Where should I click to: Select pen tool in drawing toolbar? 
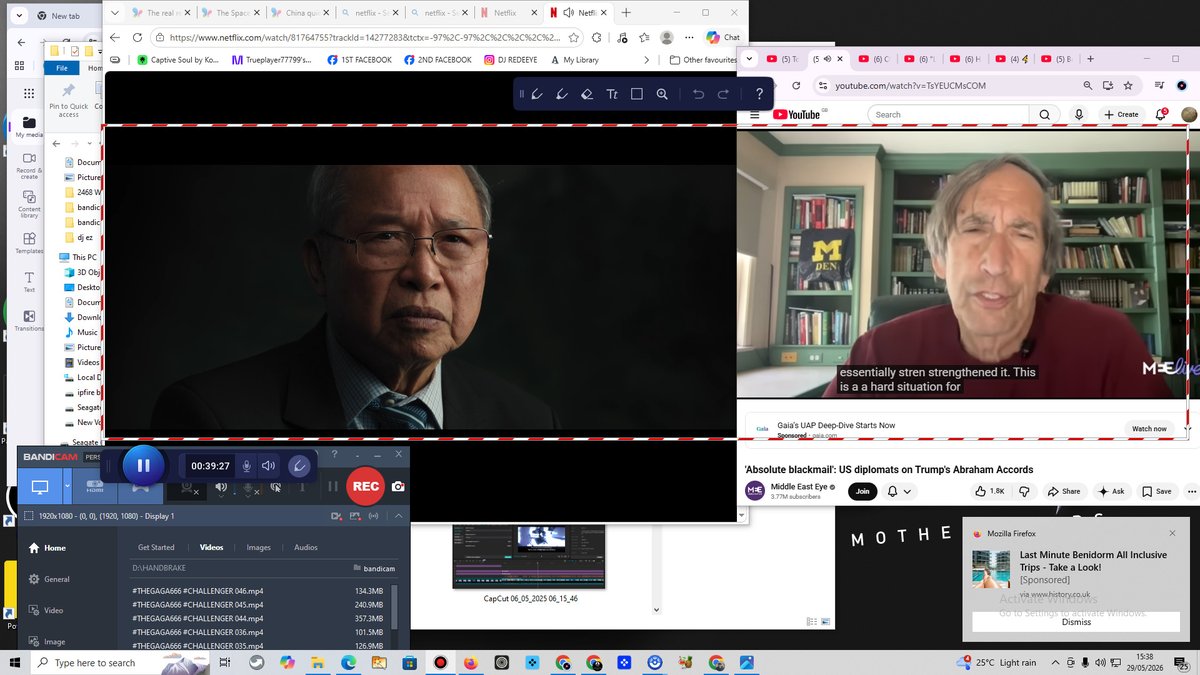[x=537, y=94]
